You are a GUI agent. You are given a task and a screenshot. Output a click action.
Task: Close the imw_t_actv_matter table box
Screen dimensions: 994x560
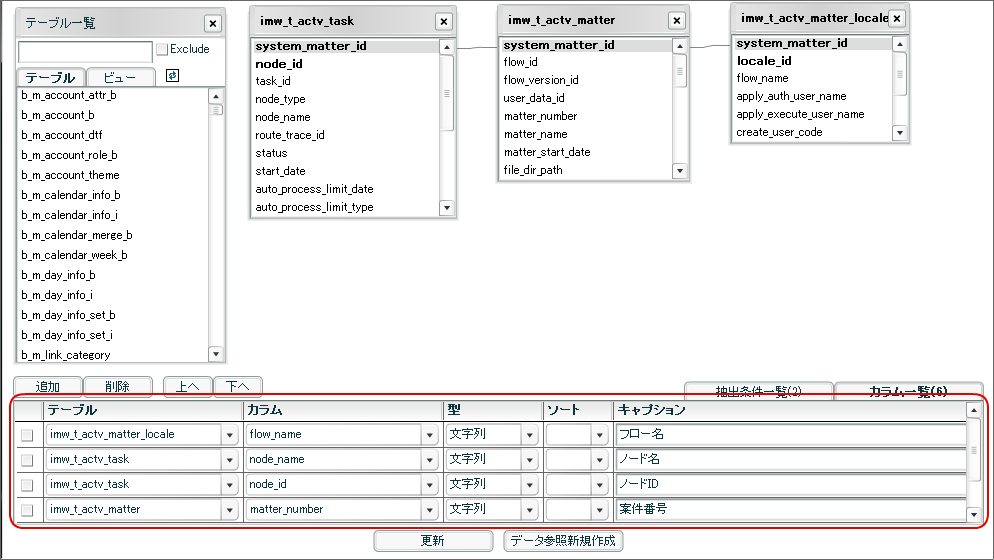[x=677, y=20]
